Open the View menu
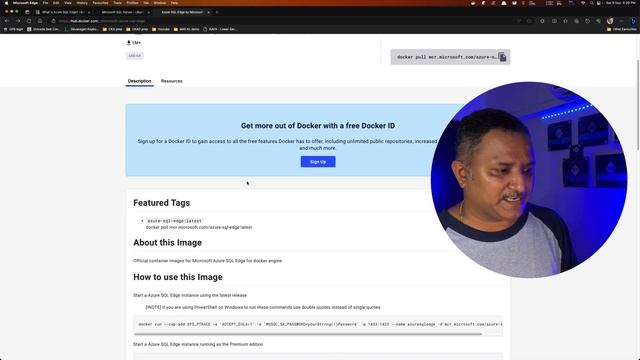The width and height of the screenshot is (640, 360). [68, 3]
